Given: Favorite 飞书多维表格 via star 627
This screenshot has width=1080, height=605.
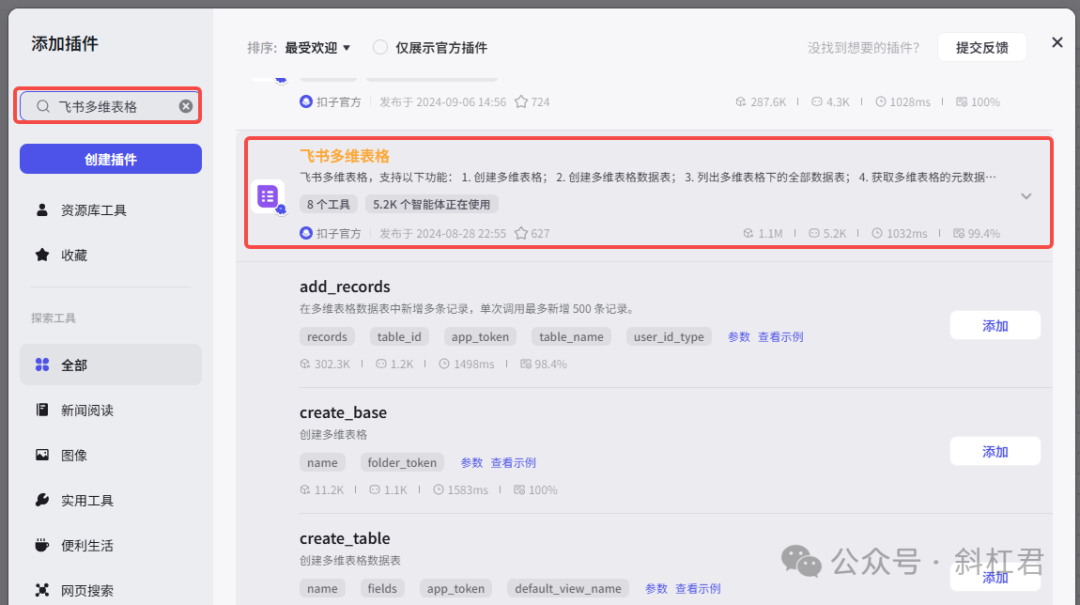Looking at the screenshot, I should click(521, 233).
